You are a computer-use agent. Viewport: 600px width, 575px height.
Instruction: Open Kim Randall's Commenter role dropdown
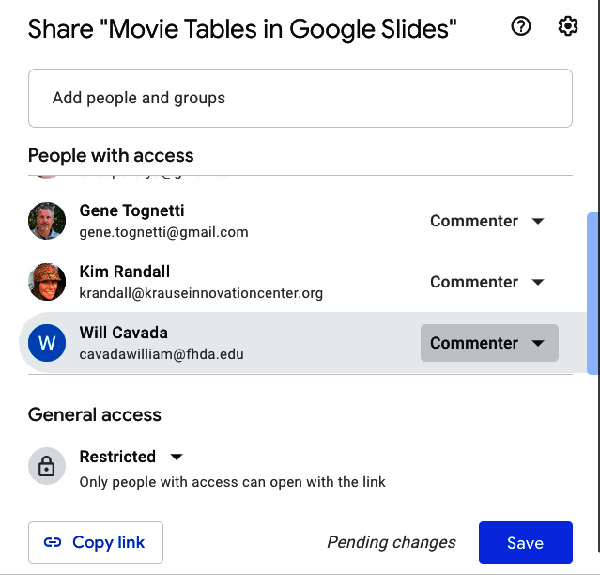point(488,282)
